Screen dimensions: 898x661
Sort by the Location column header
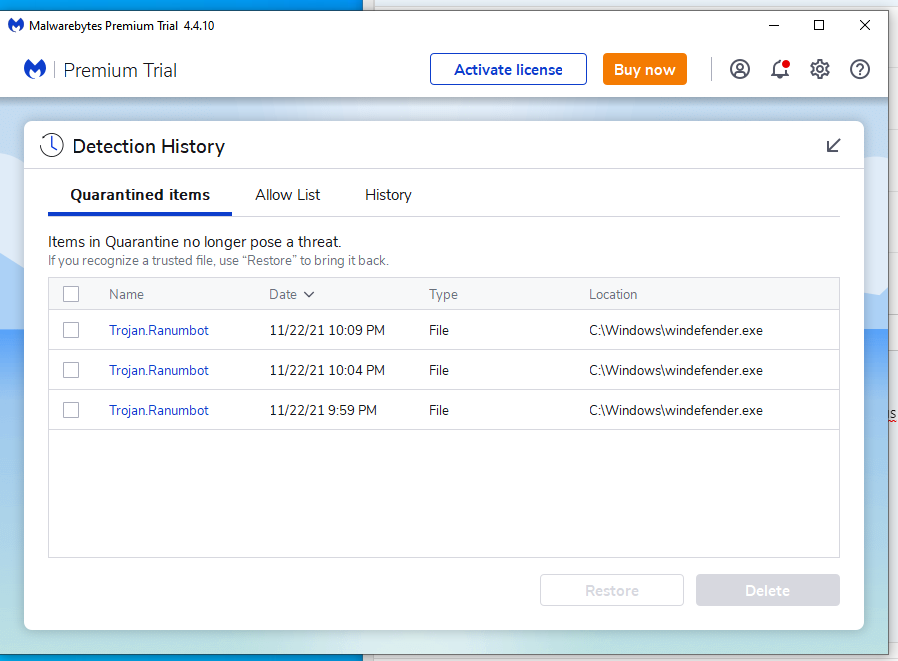pos(613,294)
